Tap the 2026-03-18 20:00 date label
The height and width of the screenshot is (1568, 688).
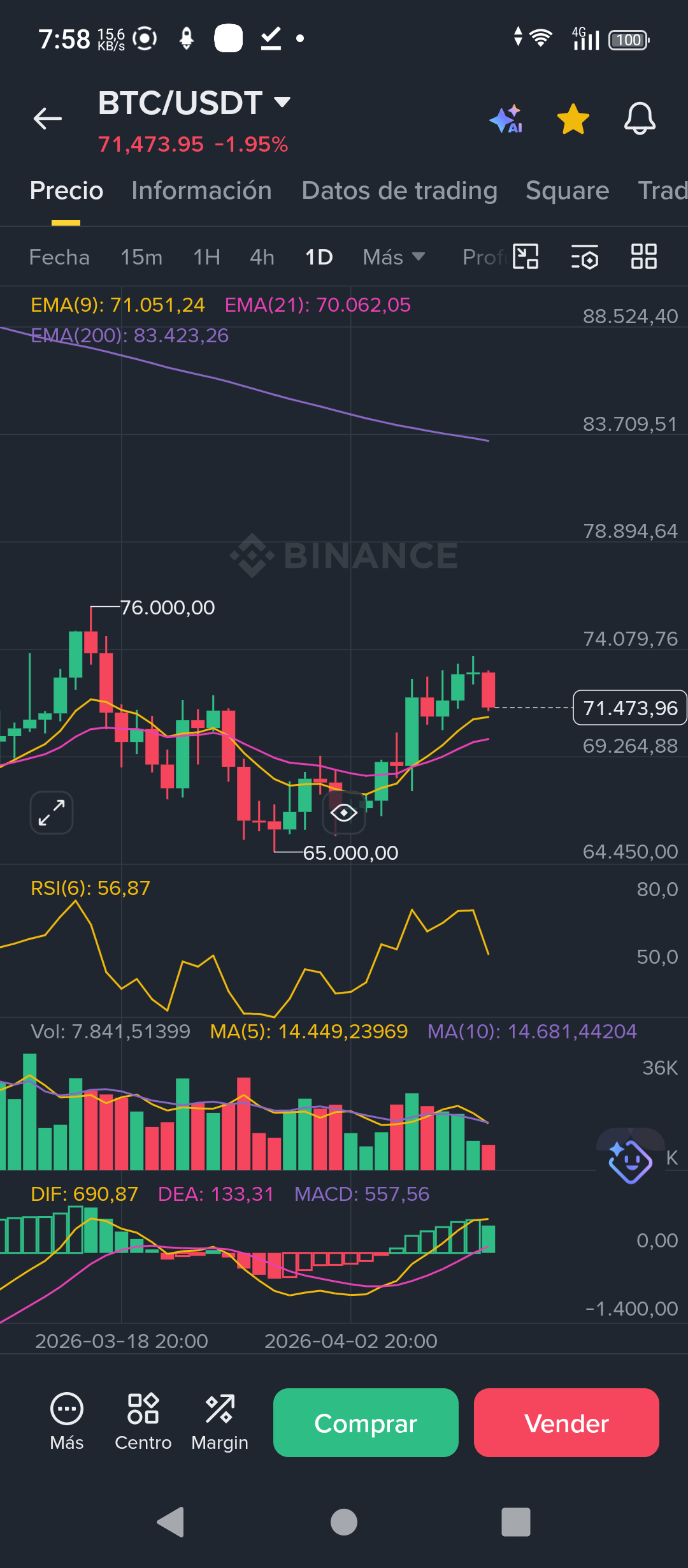pyautogui.click(x=121, y=1341)
